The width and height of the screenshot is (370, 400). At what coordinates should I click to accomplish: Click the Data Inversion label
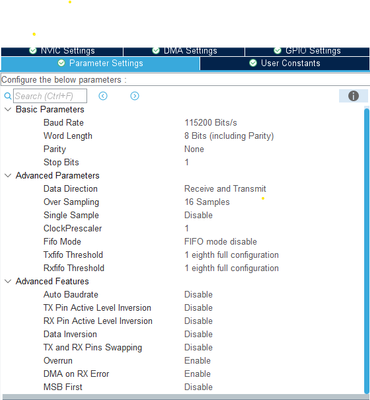point(70,334)
